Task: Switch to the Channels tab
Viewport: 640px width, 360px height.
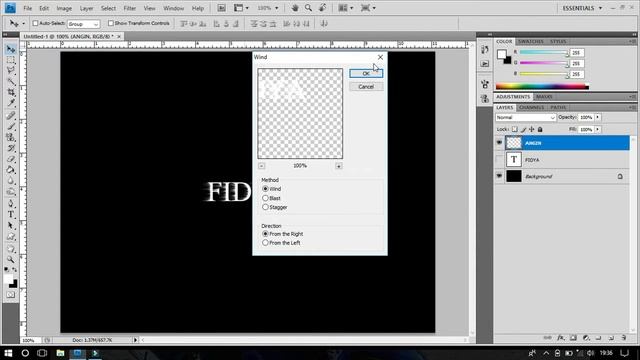Action: [x=531, y=107]
